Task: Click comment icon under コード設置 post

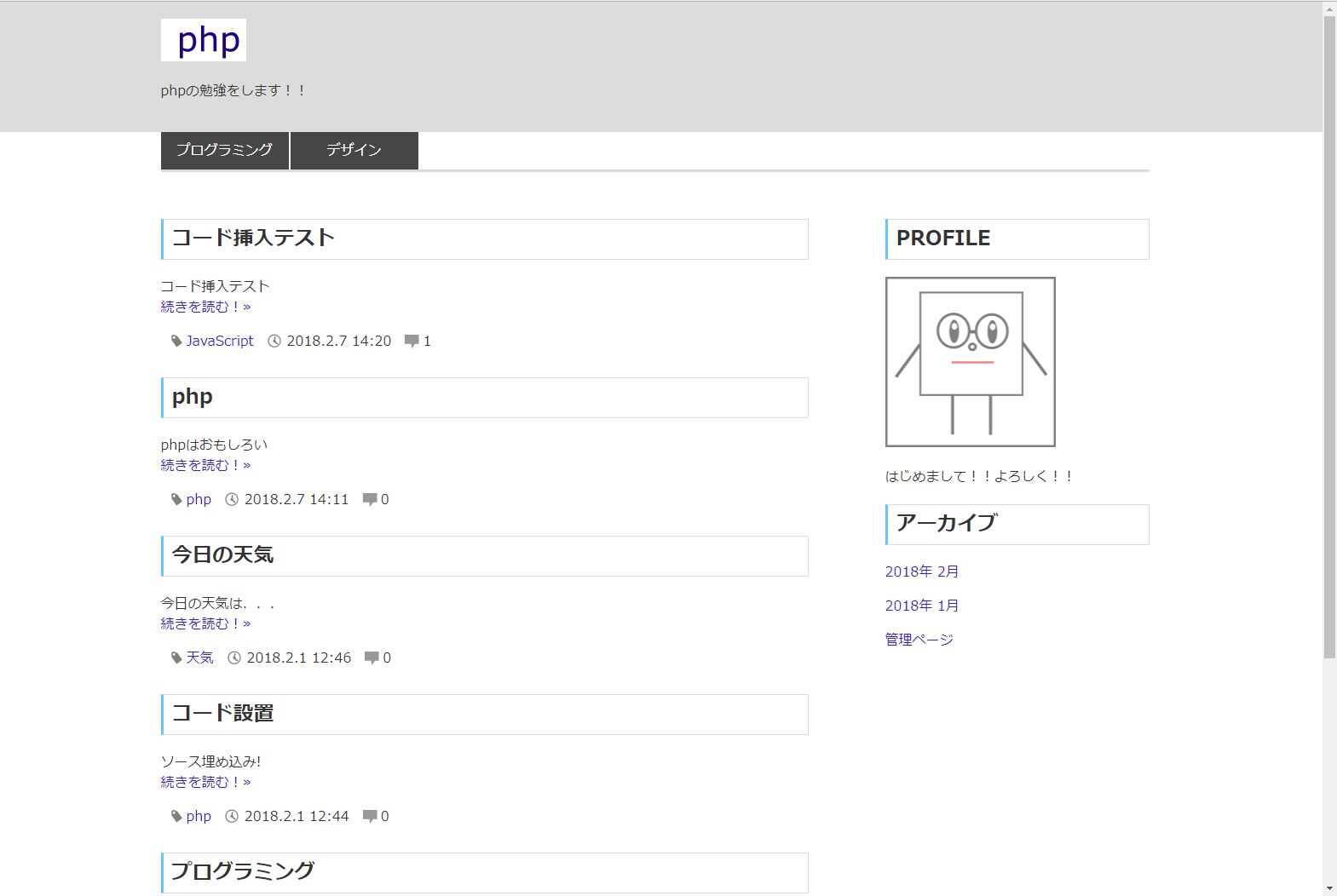Action: point(370,816)
